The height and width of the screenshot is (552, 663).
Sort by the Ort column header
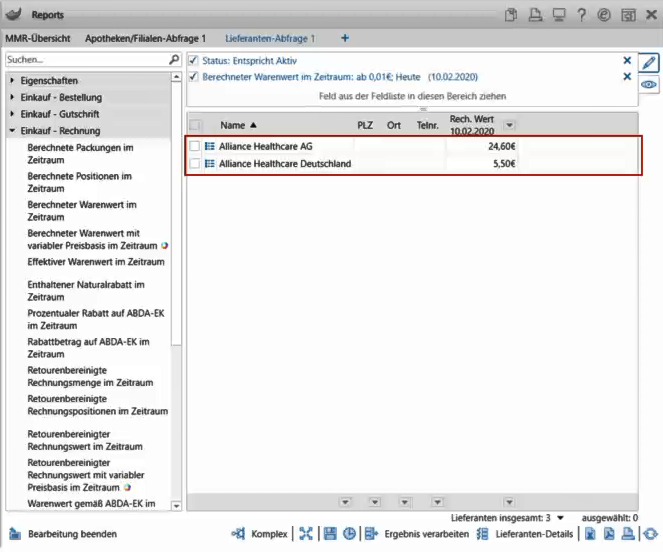pos(394,125)
